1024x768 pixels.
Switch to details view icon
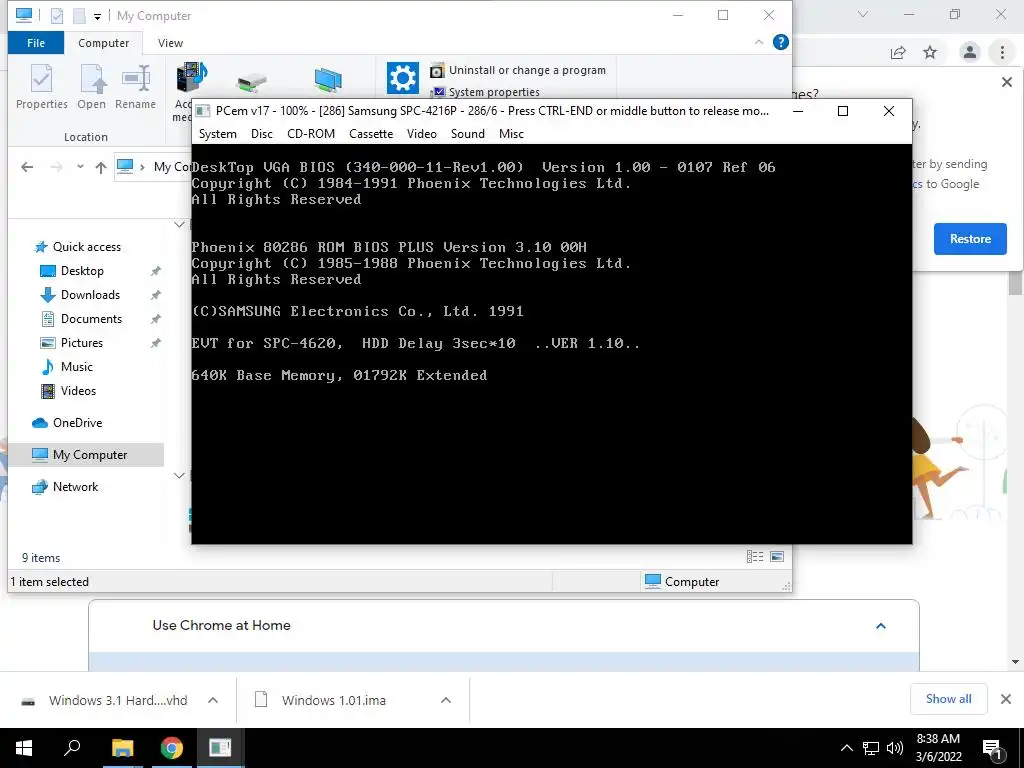(755, 556)
